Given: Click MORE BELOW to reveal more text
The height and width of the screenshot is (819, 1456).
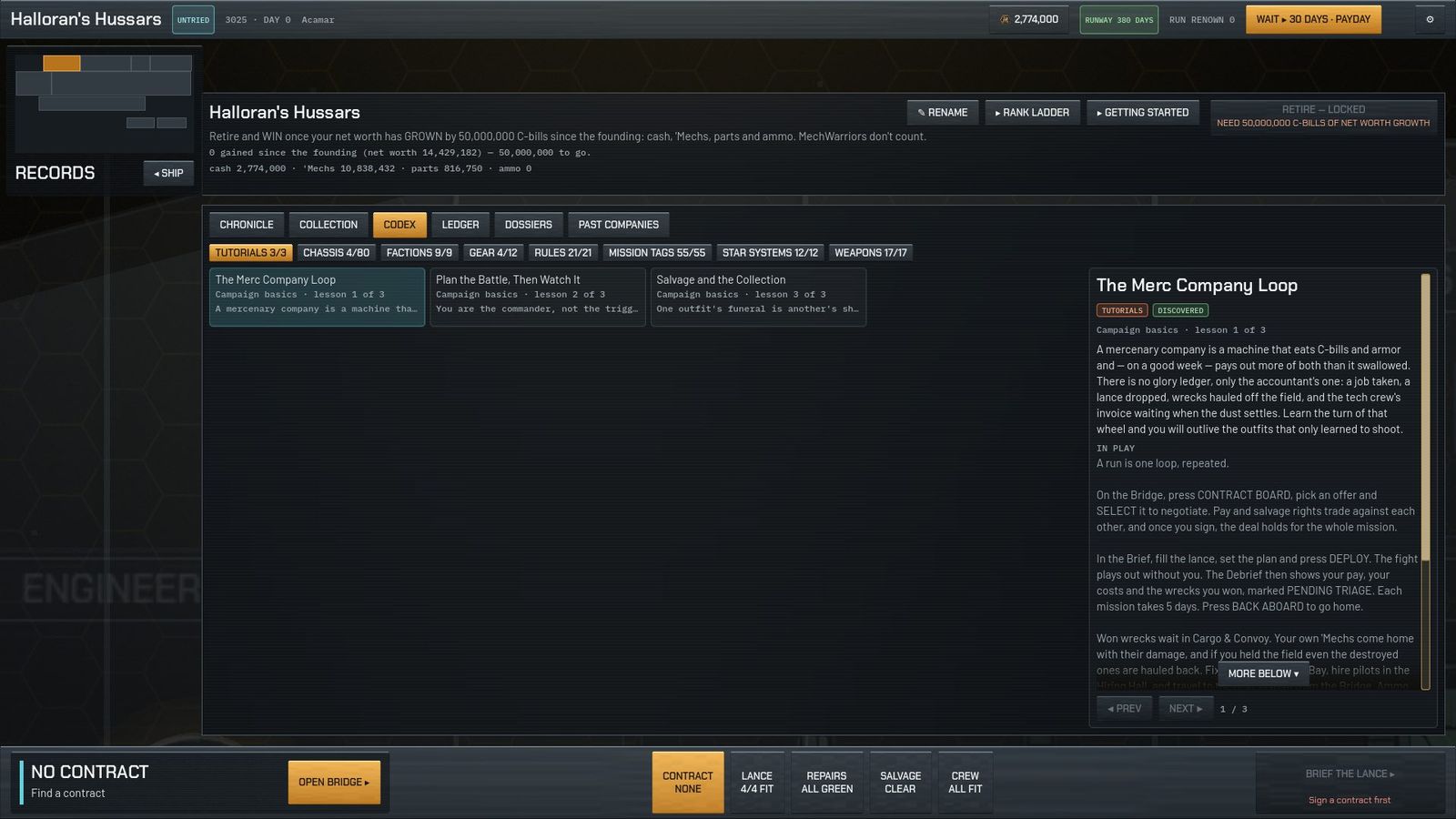Looking at the screenshot, I should point(1263,674).
